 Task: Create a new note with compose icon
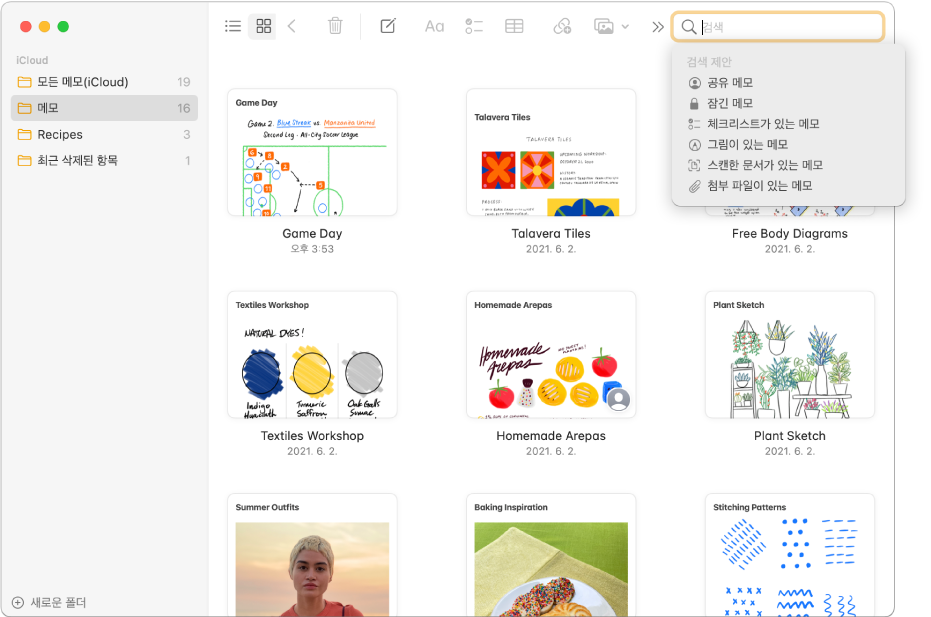coord(388,26)
